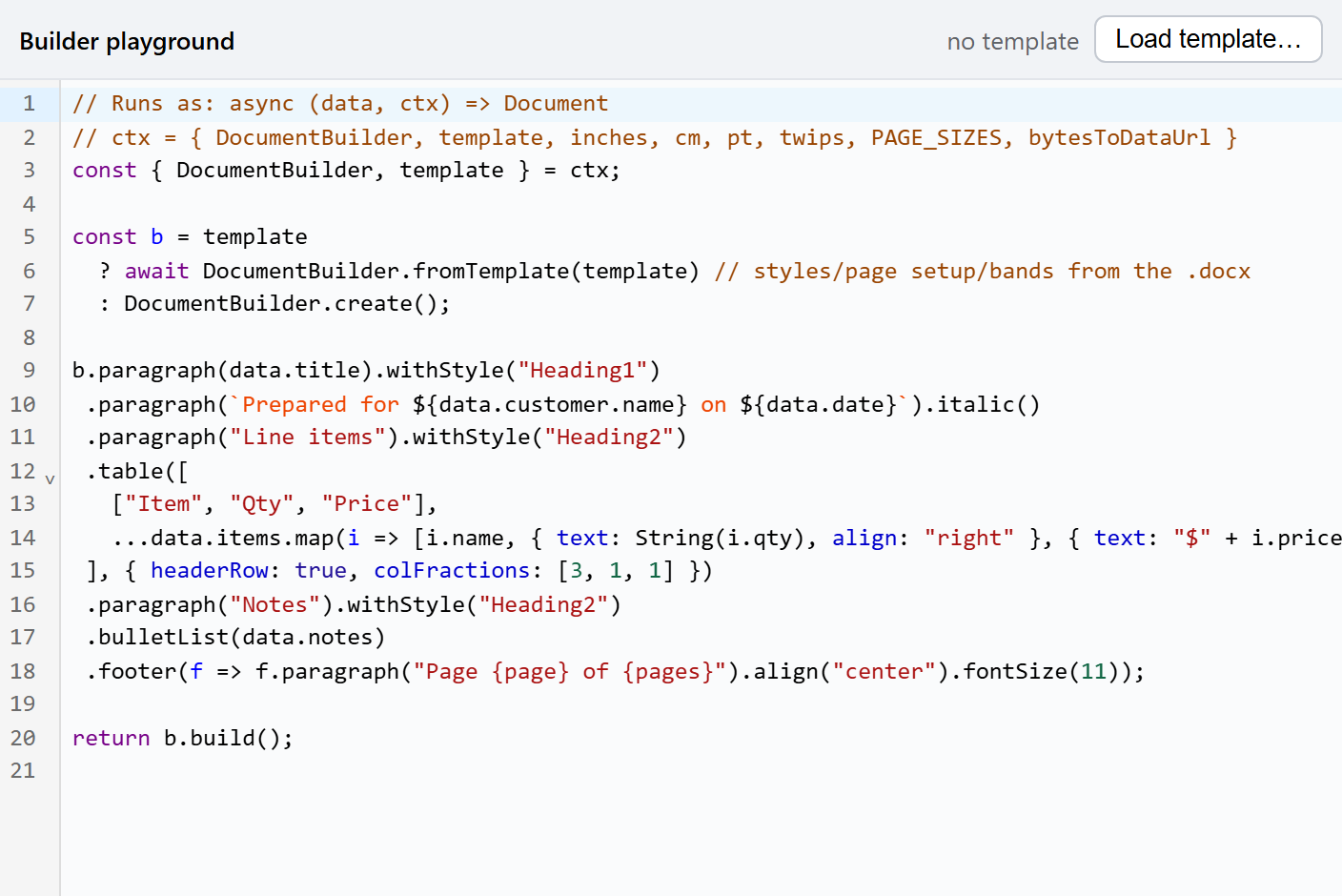The height and width of the screenshot is (896, 1342).
Task: Click the empty line 21 in the editor
Action: (701, 770)
